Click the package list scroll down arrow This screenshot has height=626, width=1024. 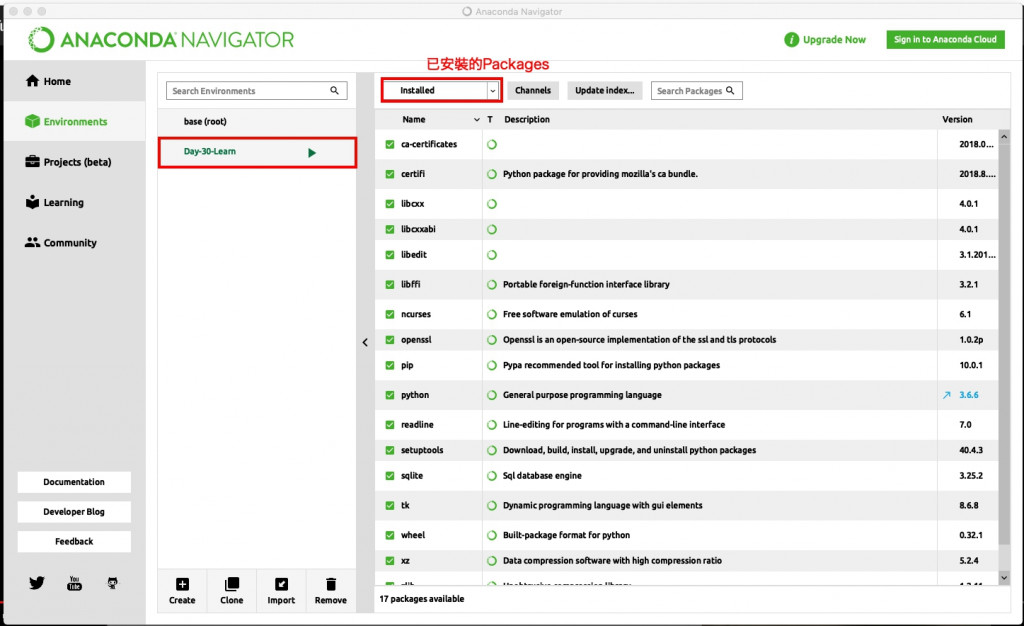pos(1004,578)
